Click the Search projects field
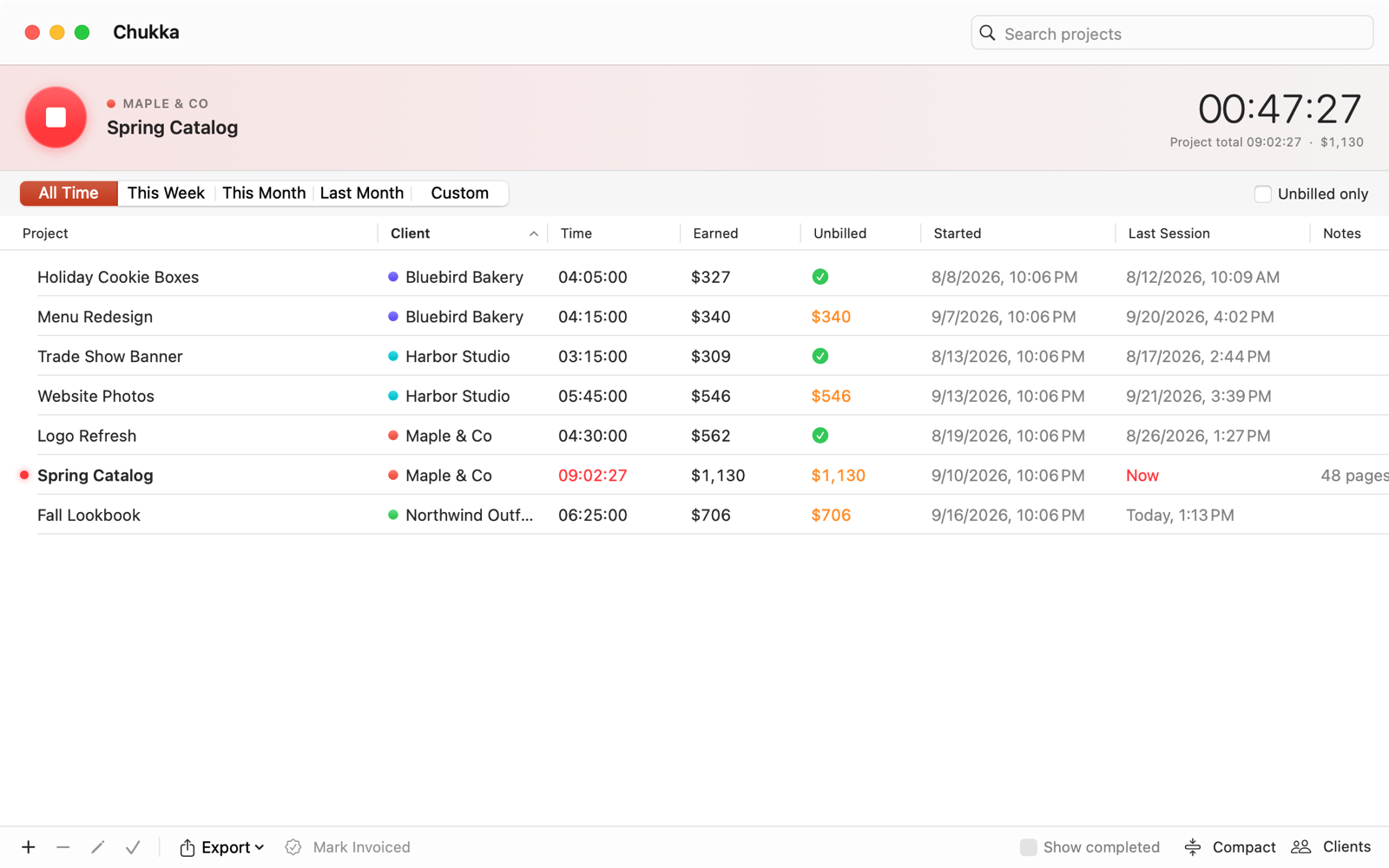The width and height of the screenshot is (1389, 868). click(x=1172, y=33)
